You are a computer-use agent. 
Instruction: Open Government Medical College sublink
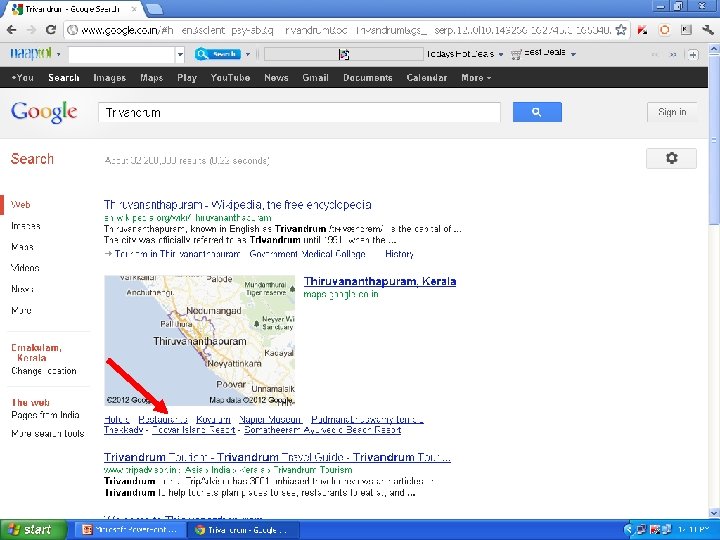(x=307, y=254)
